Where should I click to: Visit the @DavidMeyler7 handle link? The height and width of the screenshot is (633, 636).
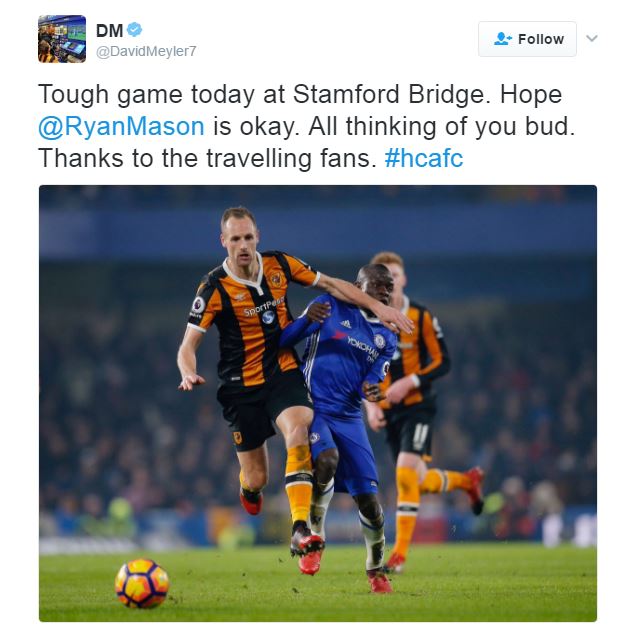pyautogui.click(x=146, y=51)
